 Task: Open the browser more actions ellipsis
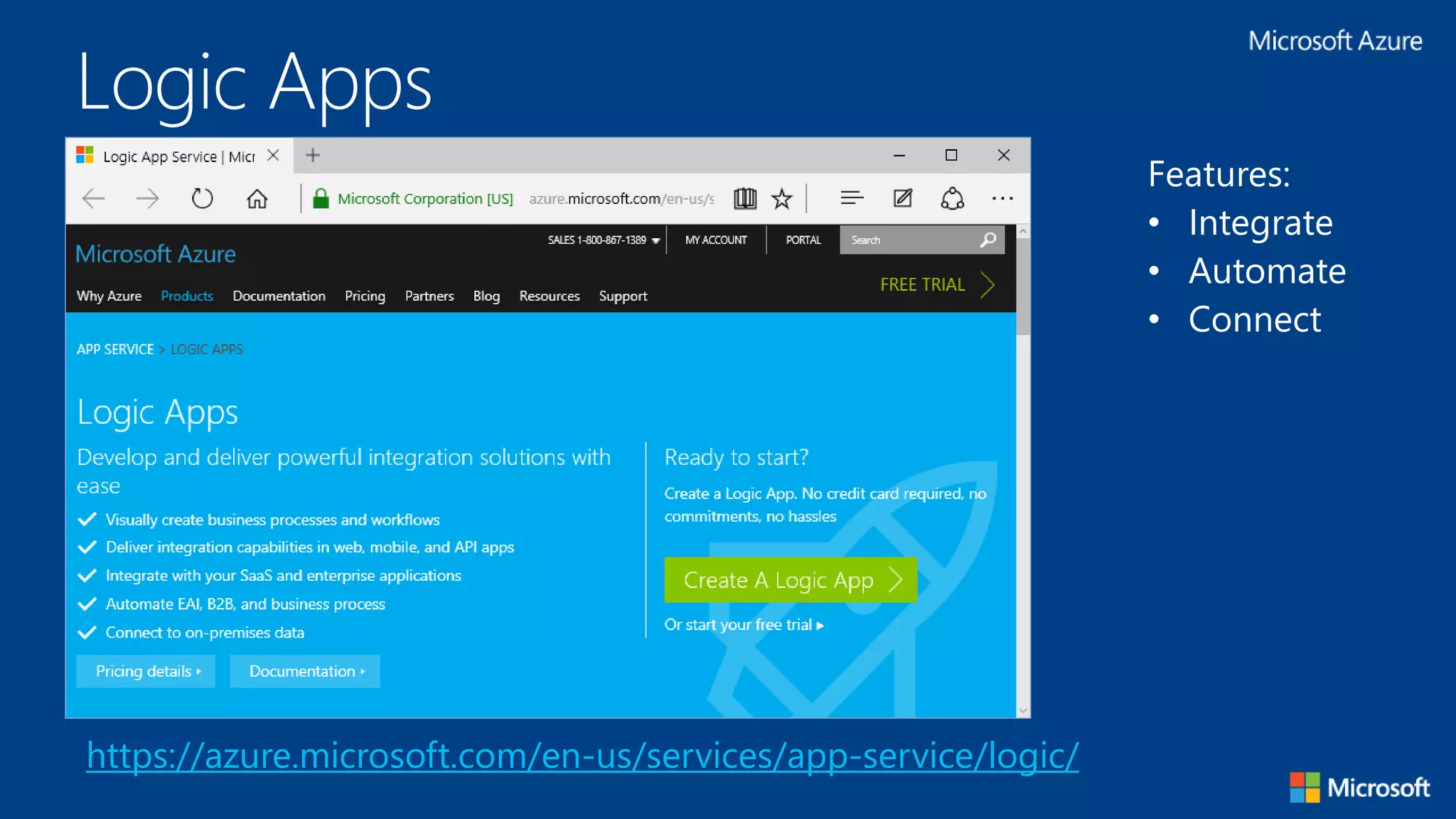(1002, 198)
